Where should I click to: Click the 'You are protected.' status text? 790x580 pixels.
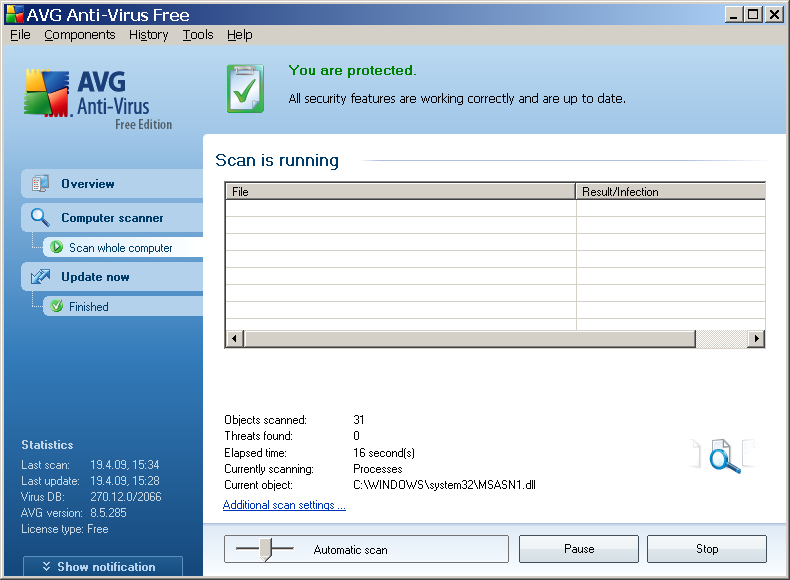click(353, 71)
